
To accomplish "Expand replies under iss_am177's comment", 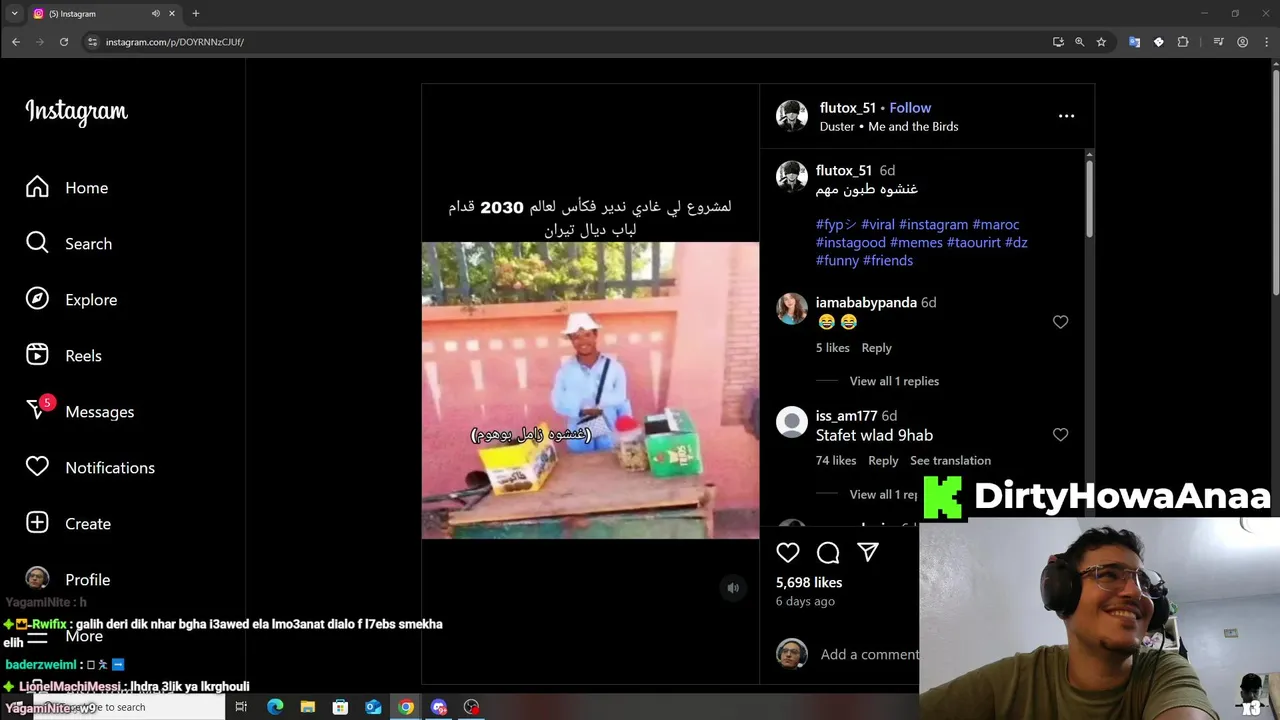I will pos(883,494).
